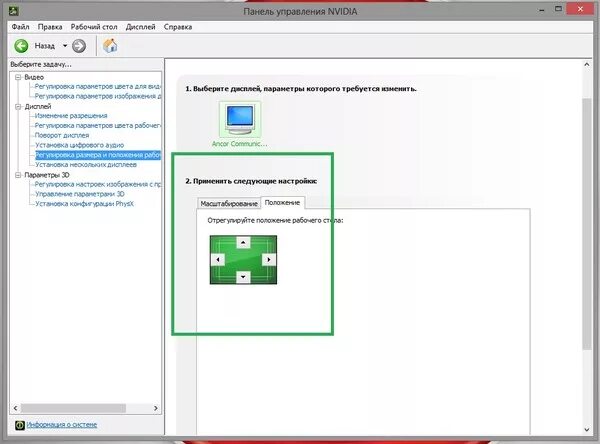Viewport: 600px width, 444px height.
Task: Click the system information icon
Action: [20, 425]
